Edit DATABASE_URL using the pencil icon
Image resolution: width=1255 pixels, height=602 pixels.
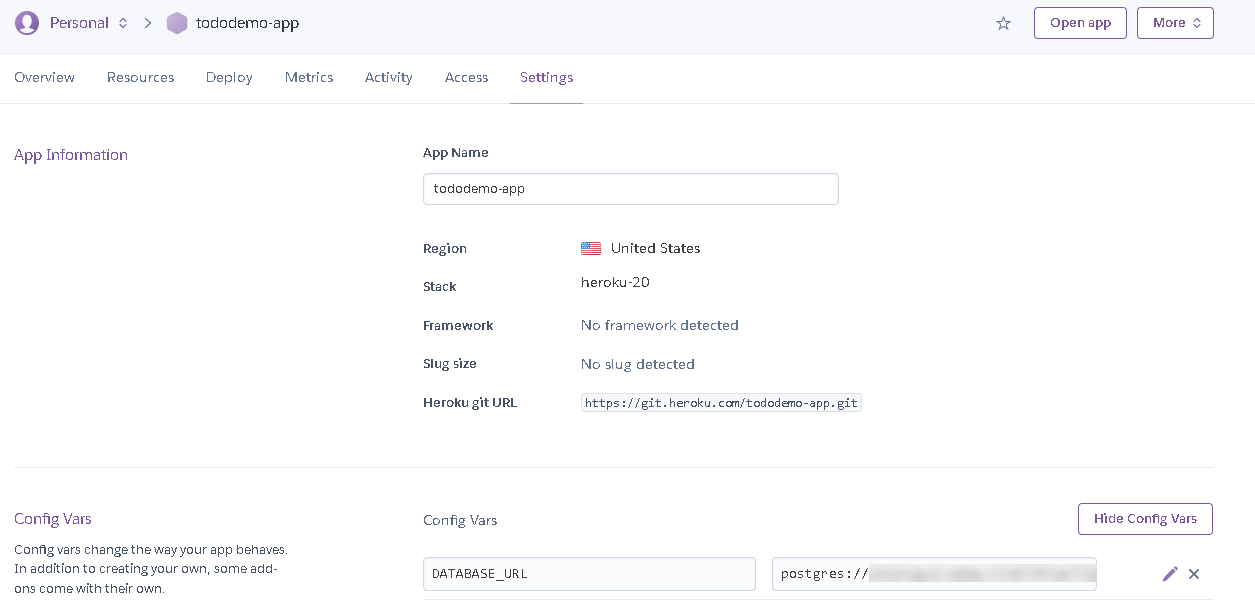click(x=1170, y=574)
